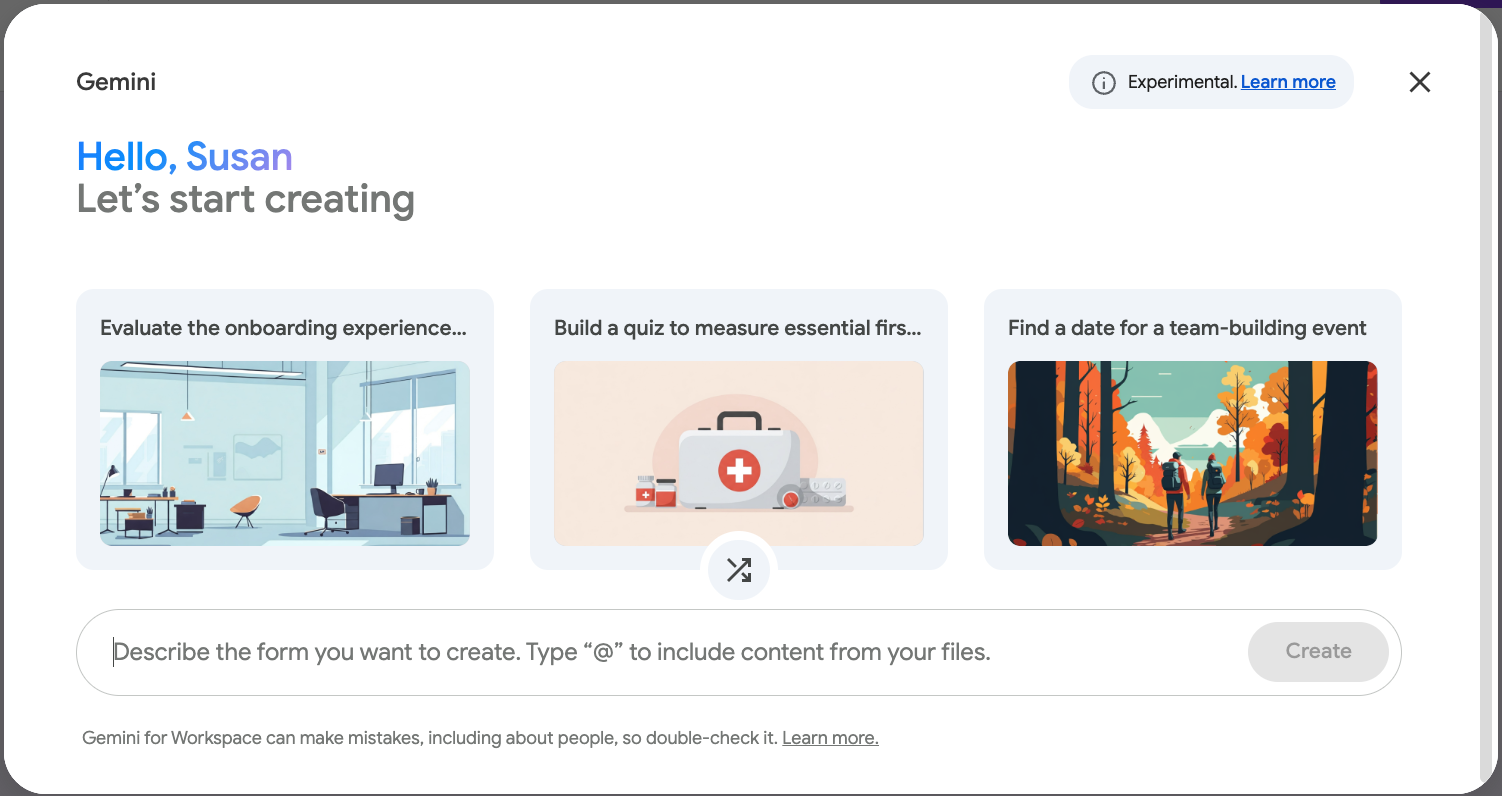Open the 'Learn more' link beside Experimental
The height and width of the screenshot is (796, 1502).
pyautogui.click(x=1288, y=82)
